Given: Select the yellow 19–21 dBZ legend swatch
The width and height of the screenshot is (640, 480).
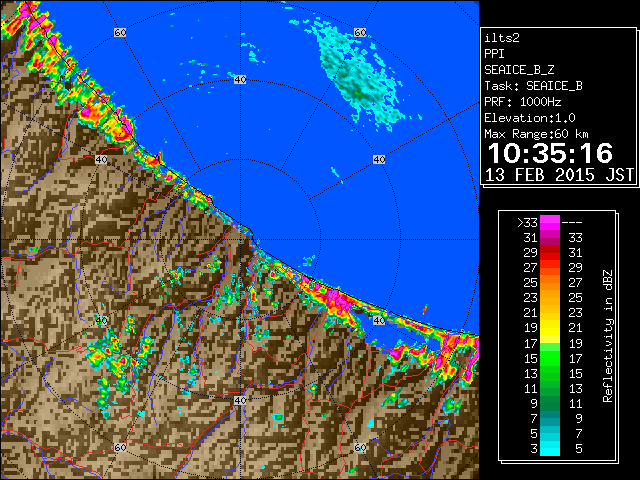Looking at the screenshot, I should [550, 328].
